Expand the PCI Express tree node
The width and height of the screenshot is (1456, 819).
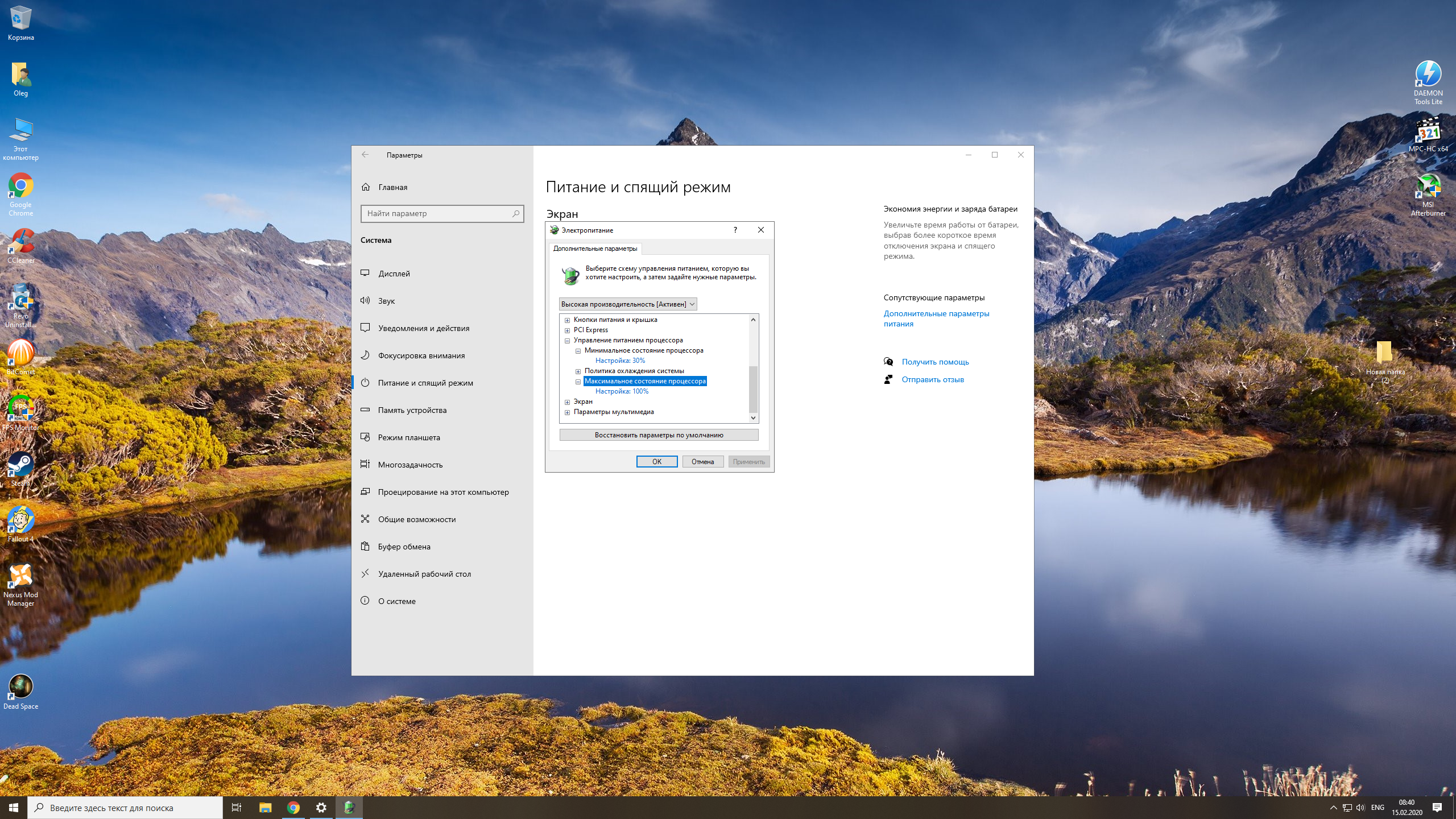[567, 330]
